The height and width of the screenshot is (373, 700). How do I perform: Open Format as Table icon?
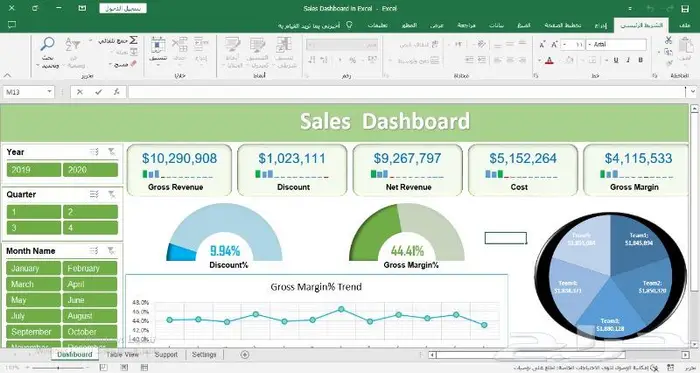click(x=258, y=46)
